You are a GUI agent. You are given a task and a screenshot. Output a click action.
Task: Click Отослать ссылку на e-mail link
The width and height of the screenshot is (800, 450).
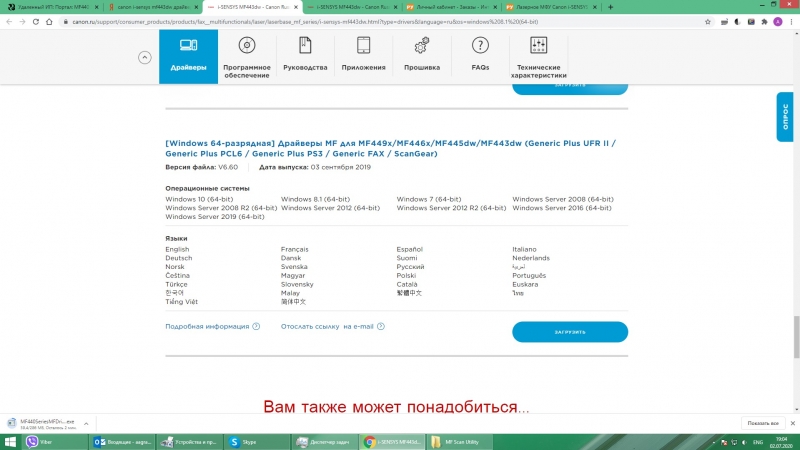(326, 326)
